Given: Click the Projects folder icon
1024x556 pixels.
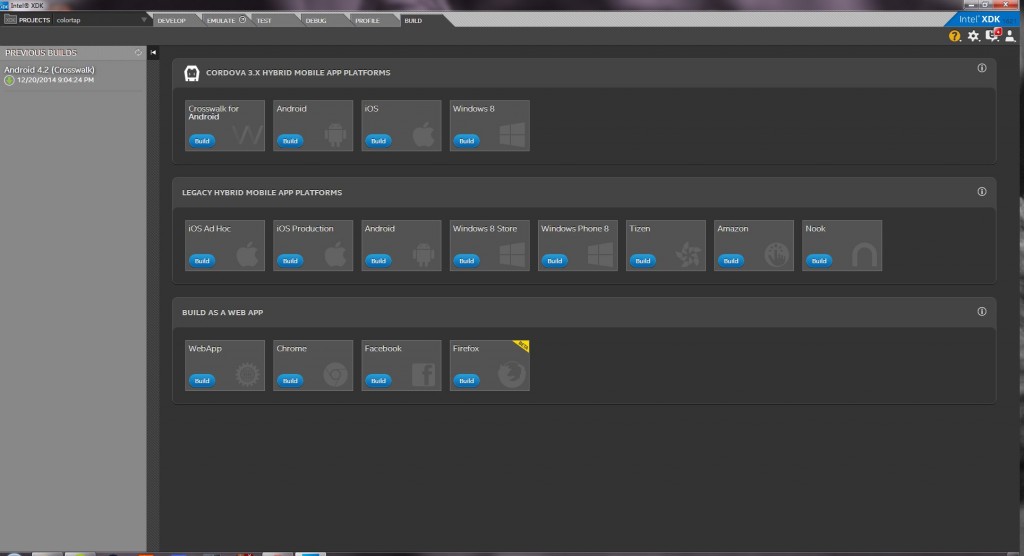Looking at the screenshot, I should click(10, 20).
